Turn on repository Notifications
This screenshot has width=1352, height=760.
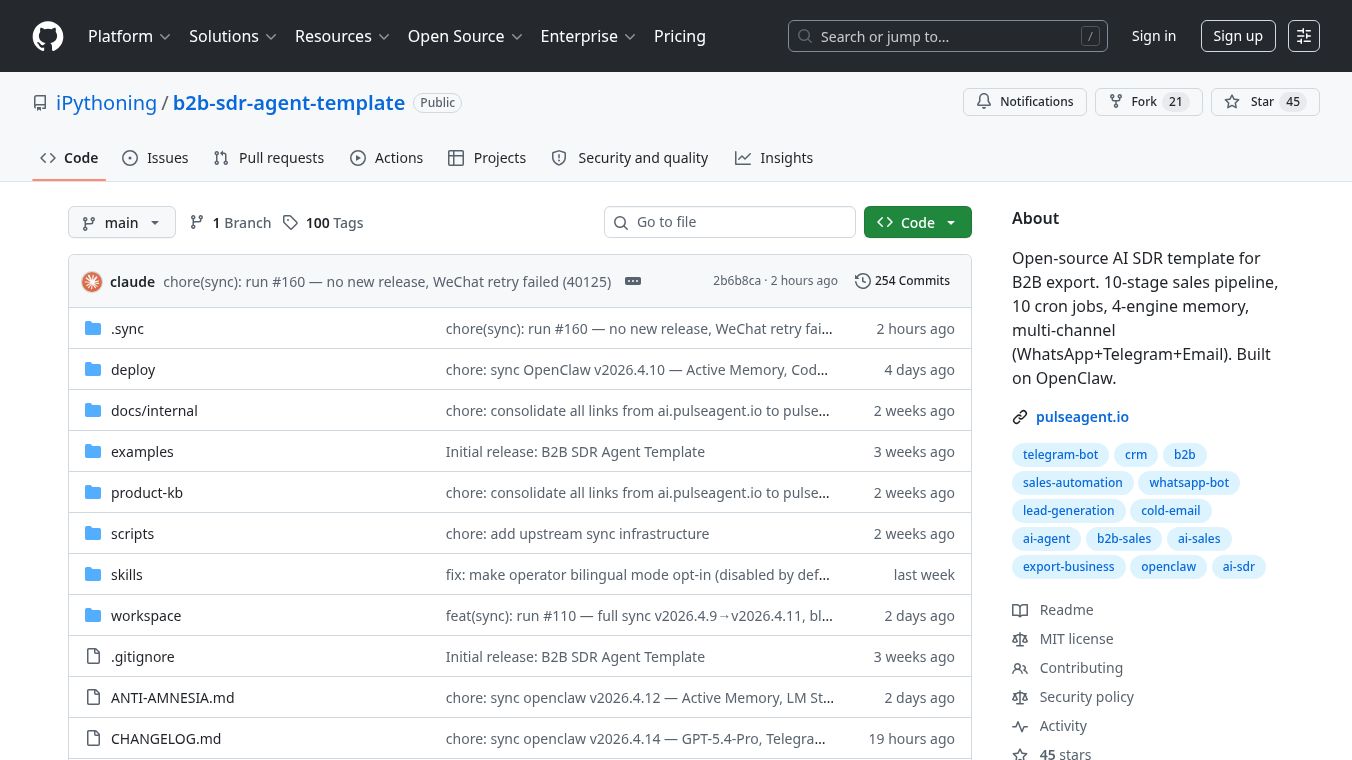pyautogui.click(x=1024, y=102)
